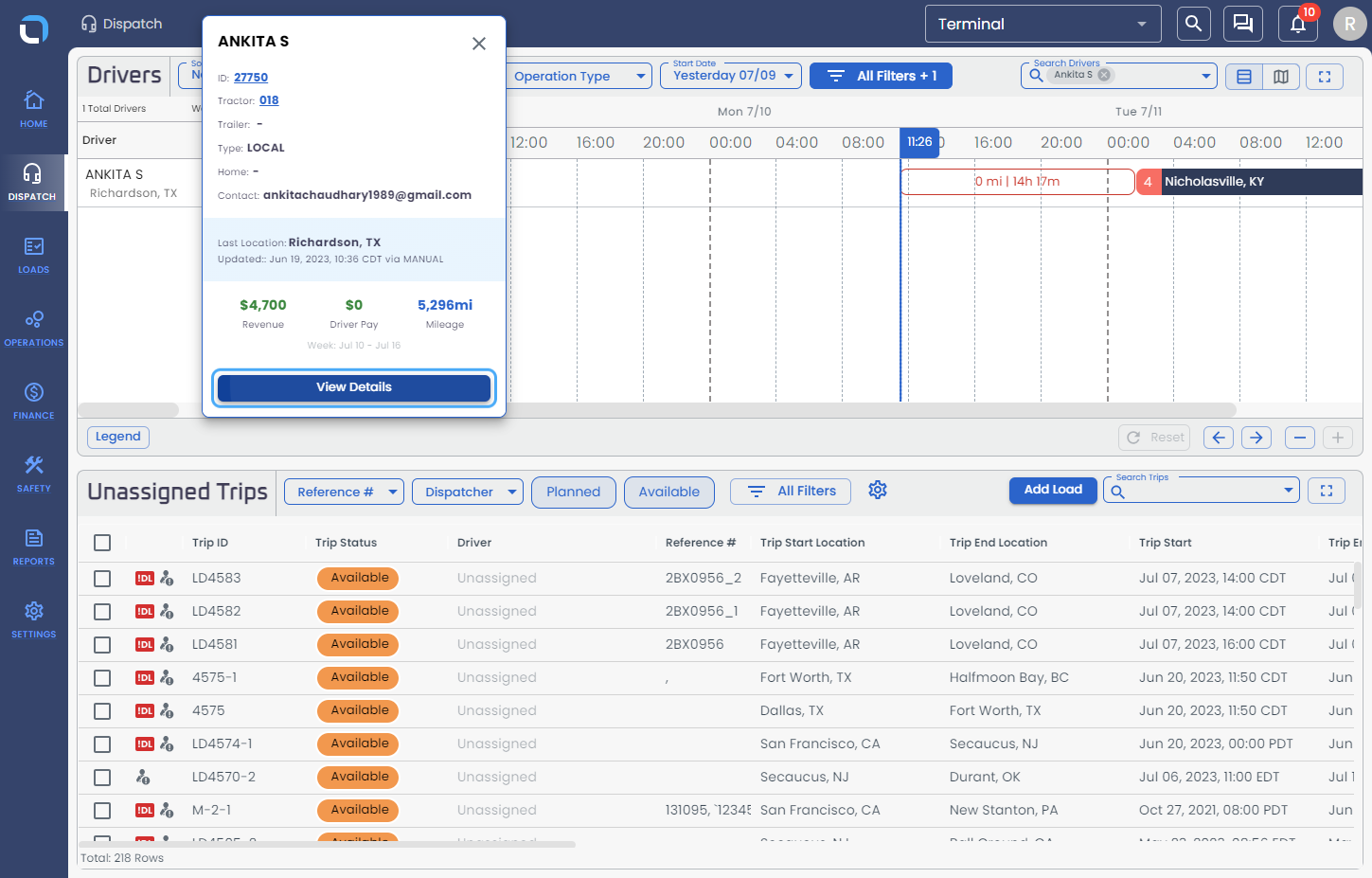Screen dimensions: 1372x878
Task: Go to next timeline period arrow
Action: click(1256, 438)
